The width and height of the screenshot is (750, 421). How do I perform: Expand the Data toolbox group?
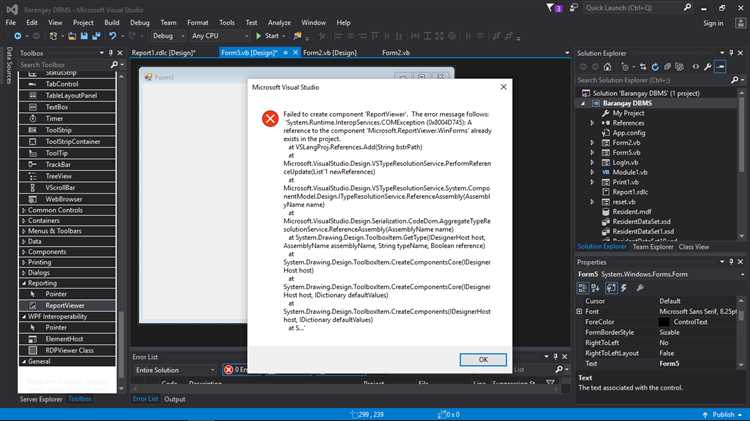coord(23,241)
